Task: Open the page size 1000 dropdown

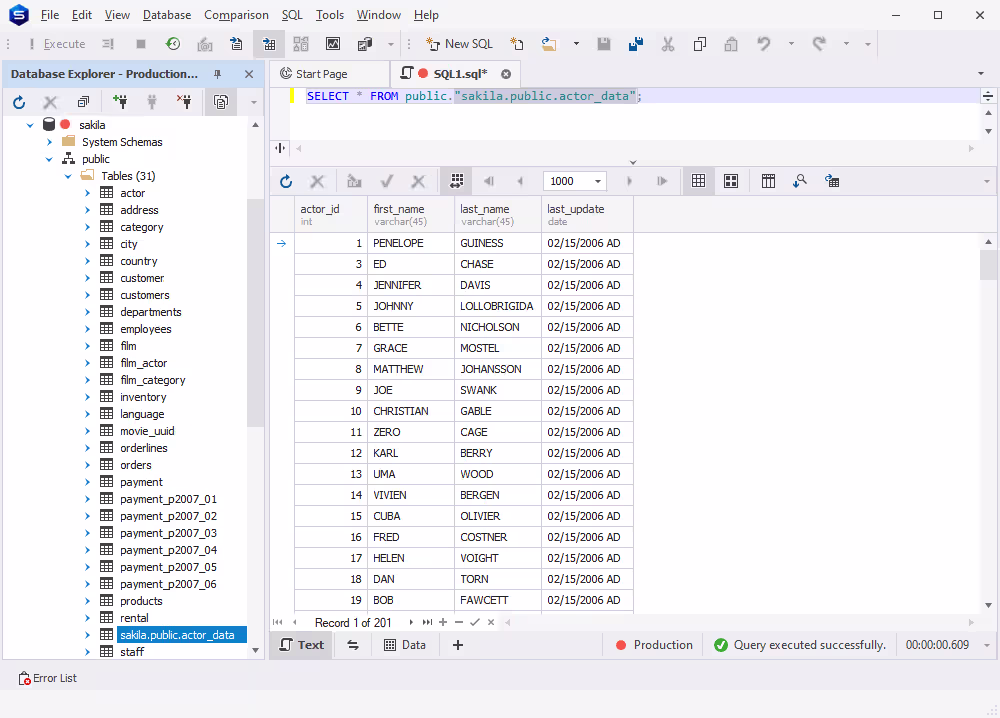Action: click(x=598, y=182)
